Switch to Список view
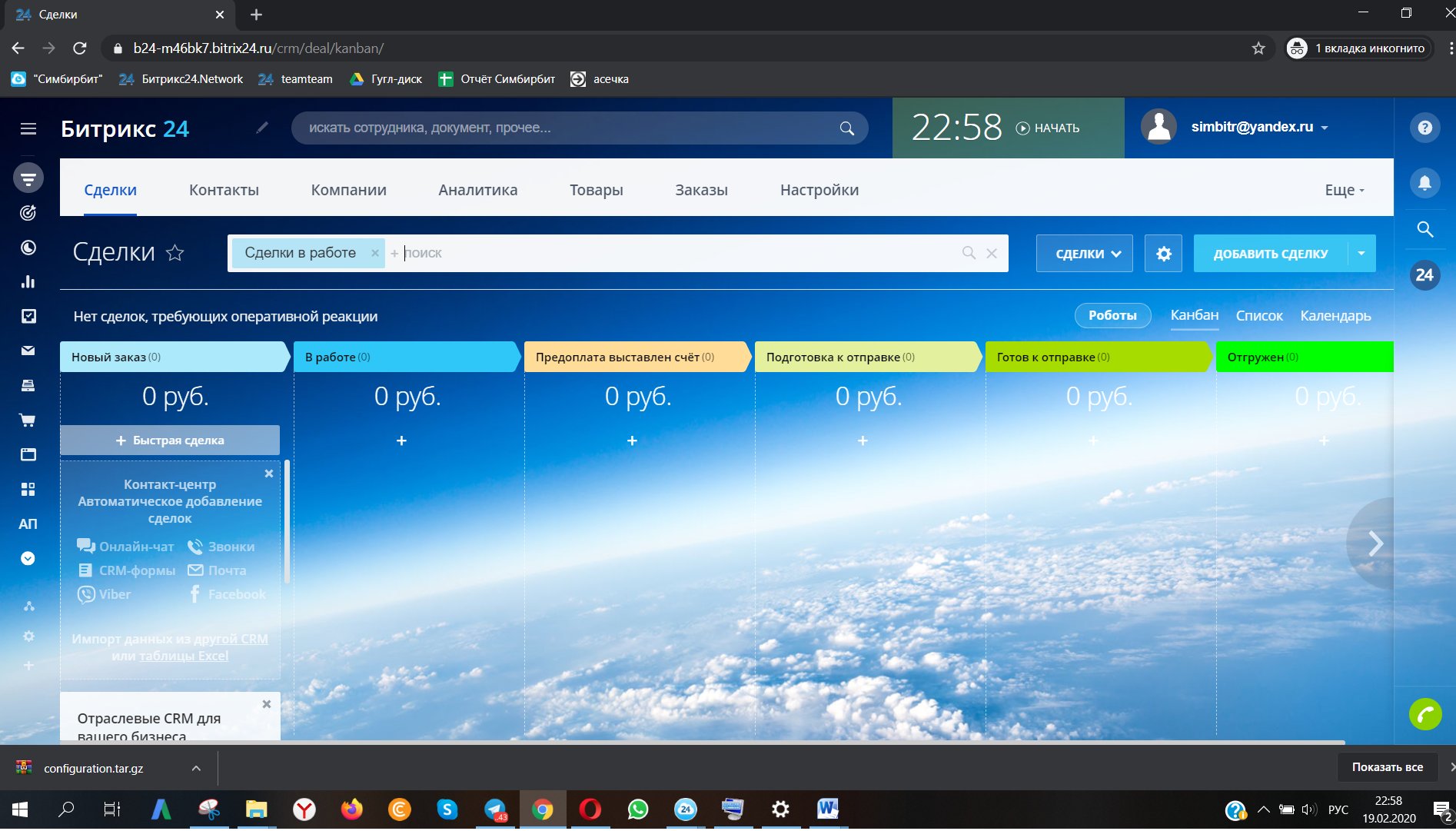Viewport: 1456px width, 831px height. coord(1259,316)
